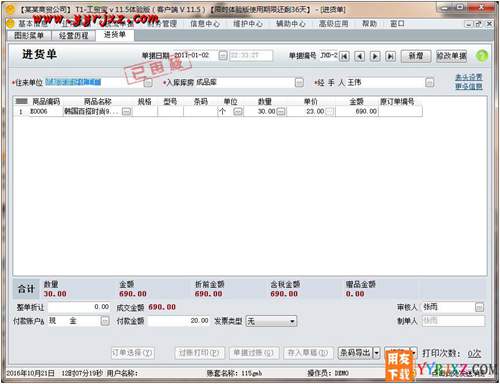This screenshot has width=500, height=384.
Task: Open the 高级应用 menu
Action: pyautogui.click(x=333, y=24)
